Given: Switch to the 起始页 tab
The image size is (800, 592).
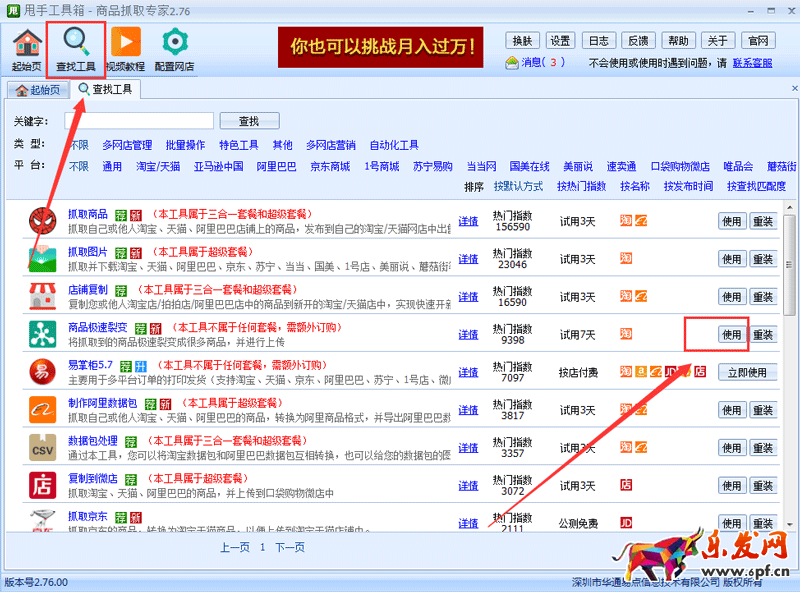Looking at the screenshot, I should [x=37, y=90].
